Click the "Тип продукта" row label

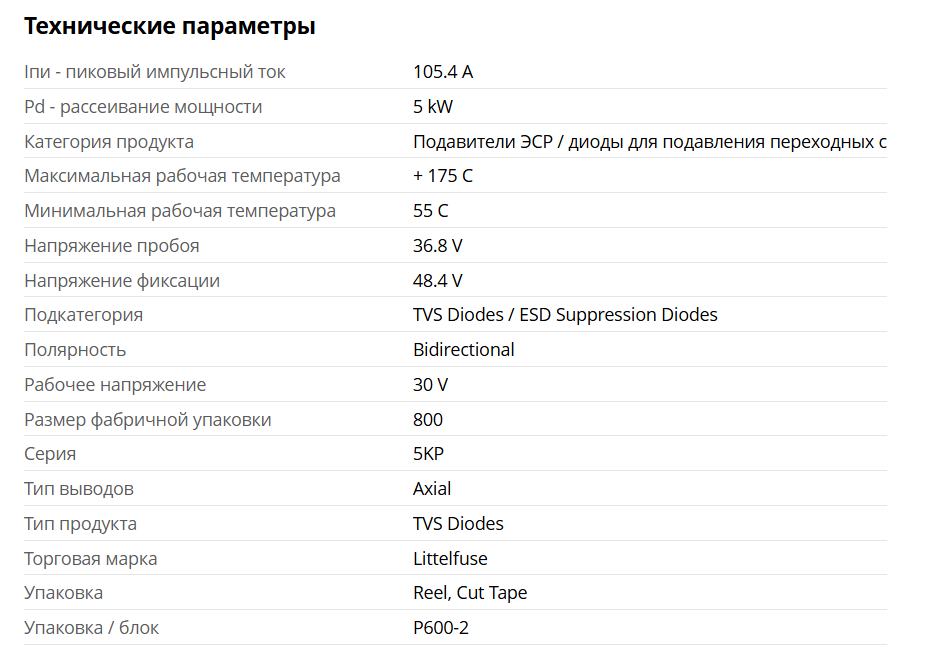coord(81,524)
